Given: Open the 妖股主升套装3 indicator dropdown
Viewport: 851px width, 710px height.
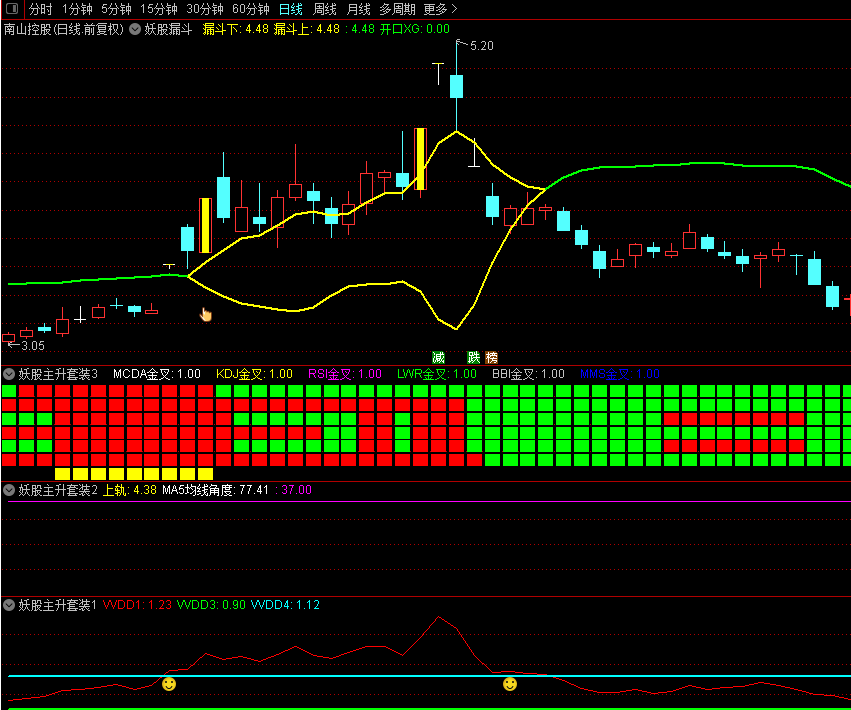Looking at the screenshot, I should tap(9, 374).
